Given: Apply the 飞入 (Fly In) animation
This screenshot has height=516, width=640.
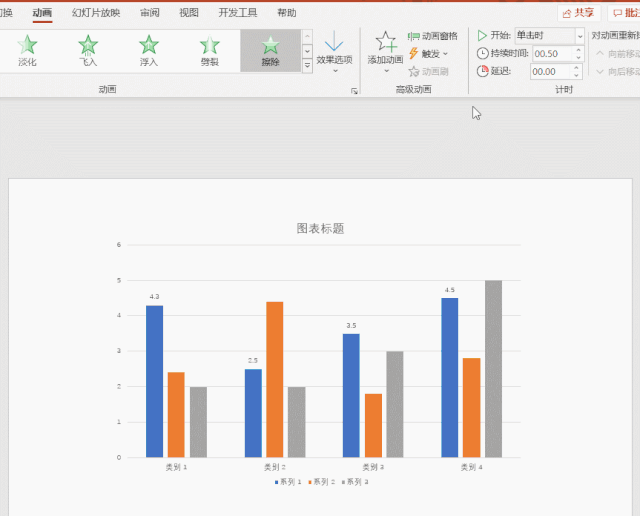Looking at the screenshot, I should coord(88,51).
